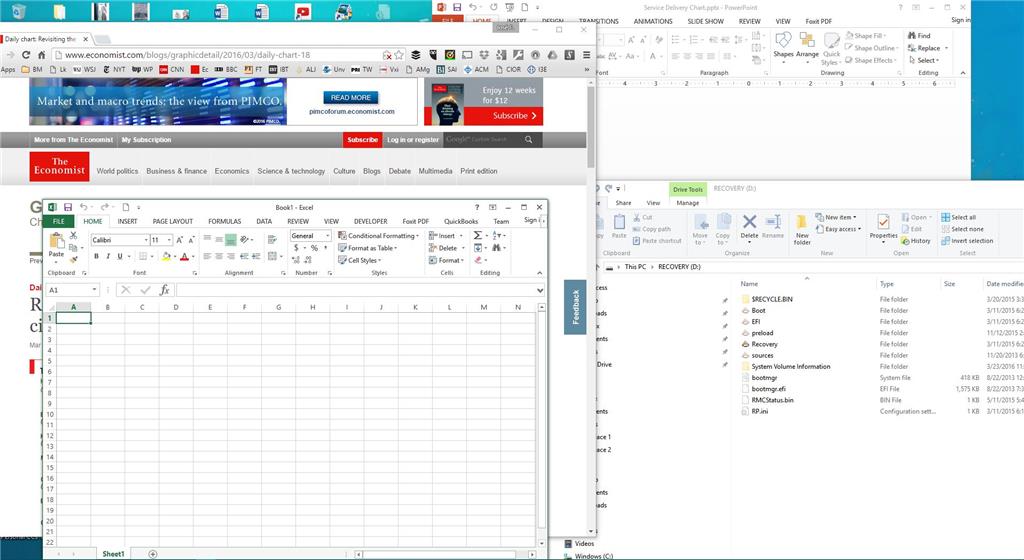The image size is (1024, 560).
Task: Switch to the PAGE LAYOUT tab in Excel
Action: [x=172, y=221]
